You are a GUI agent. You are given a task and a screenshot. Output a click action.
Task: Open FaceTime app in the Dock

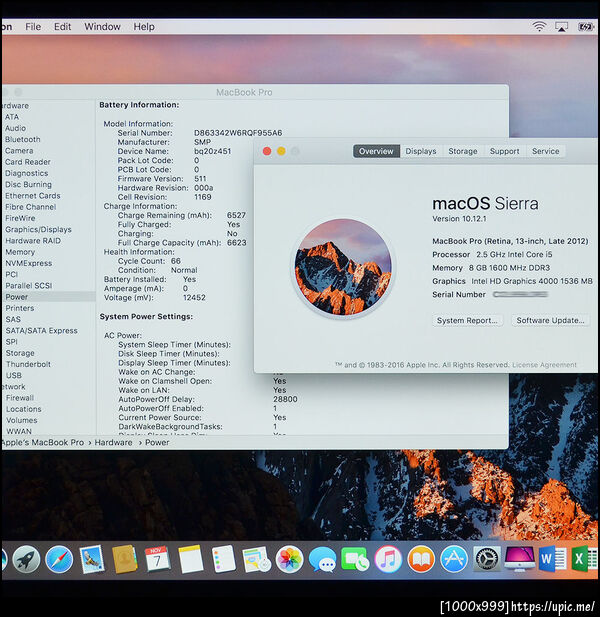coord(355,559)
